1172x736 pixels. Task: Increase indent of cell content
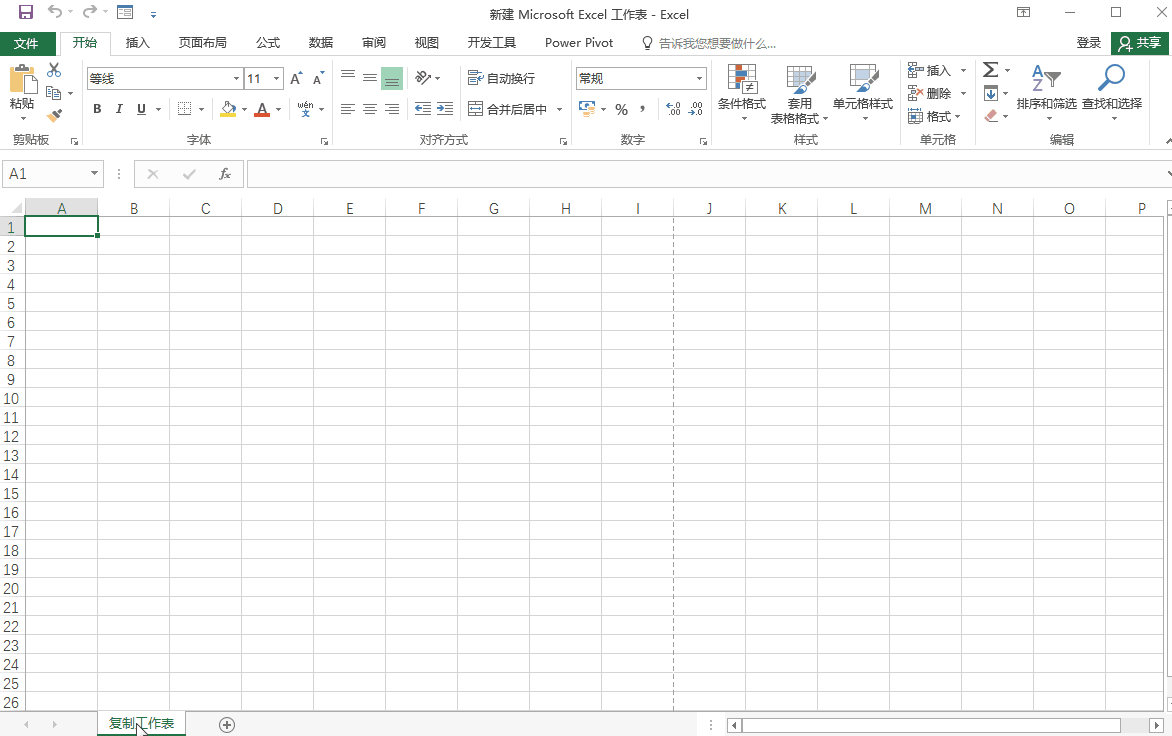coord(445,109)
